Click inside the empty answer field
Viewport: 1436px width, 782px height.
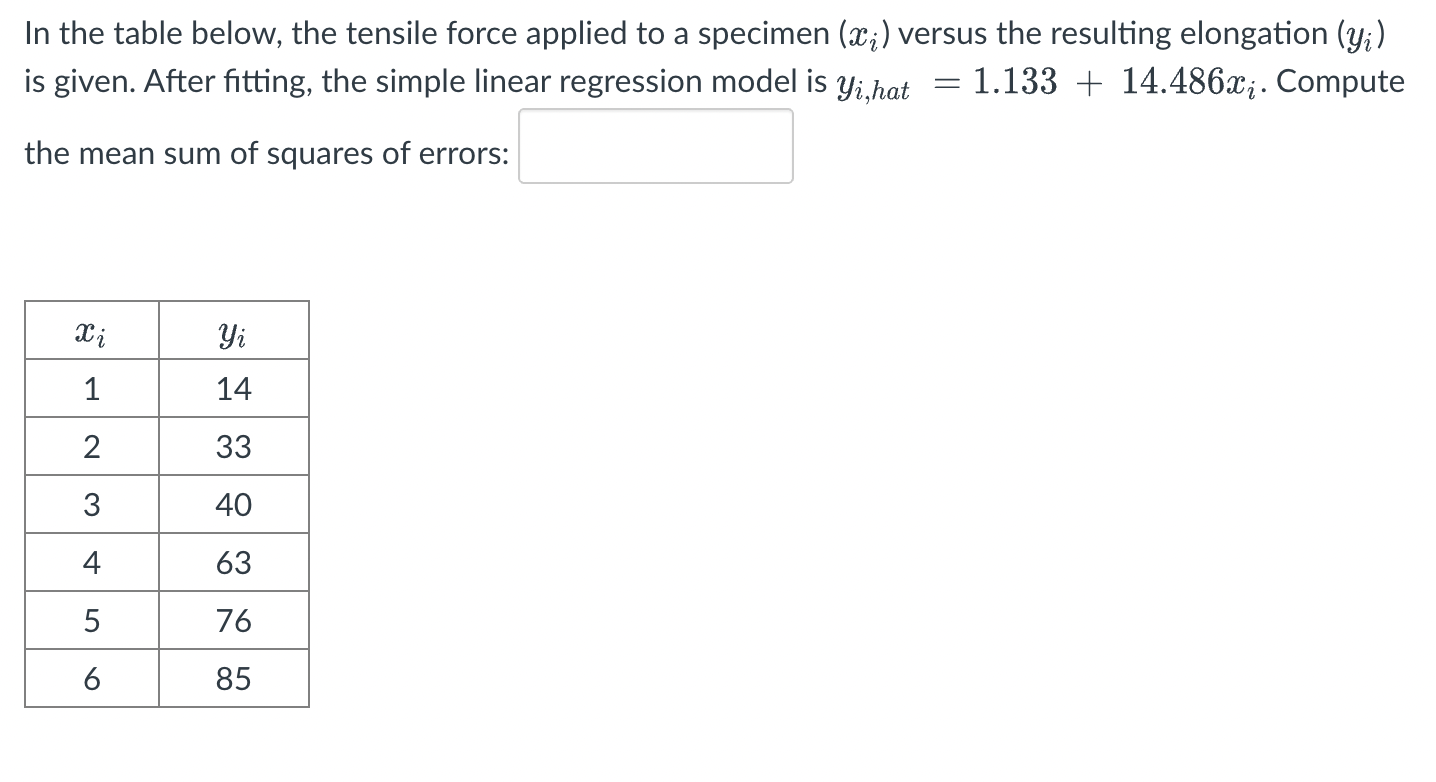click(x=655, y=146)
